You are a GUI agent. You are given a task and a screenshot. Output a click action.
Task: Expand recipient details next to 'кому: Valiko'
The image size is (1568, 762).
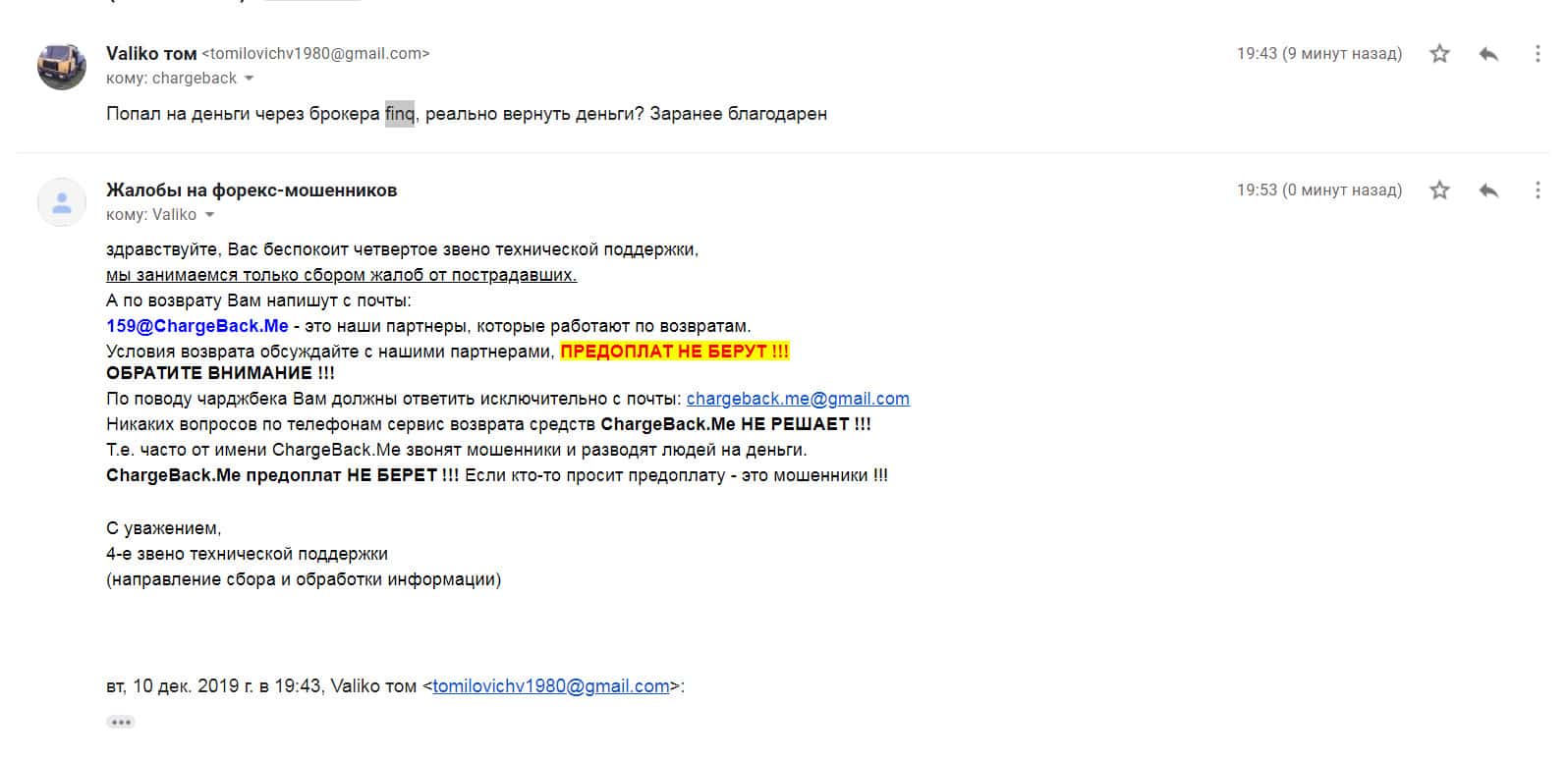tap(209, 215)
